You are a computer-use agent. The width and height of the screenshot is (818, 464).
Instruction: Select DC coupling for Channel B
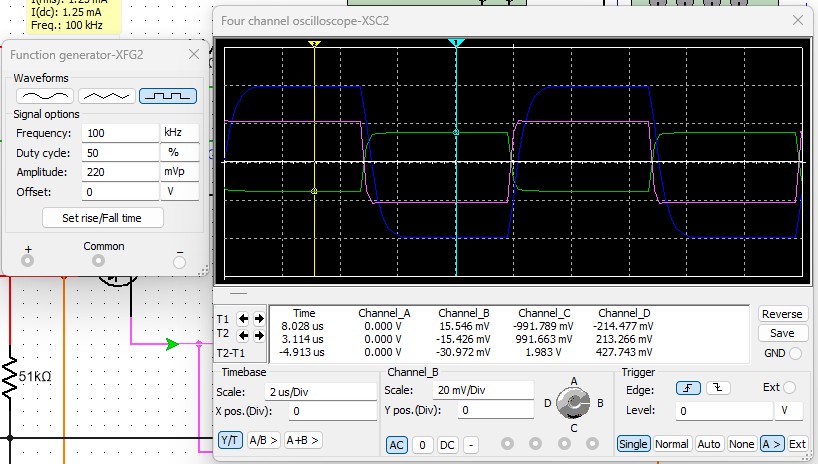coord(447,445)
